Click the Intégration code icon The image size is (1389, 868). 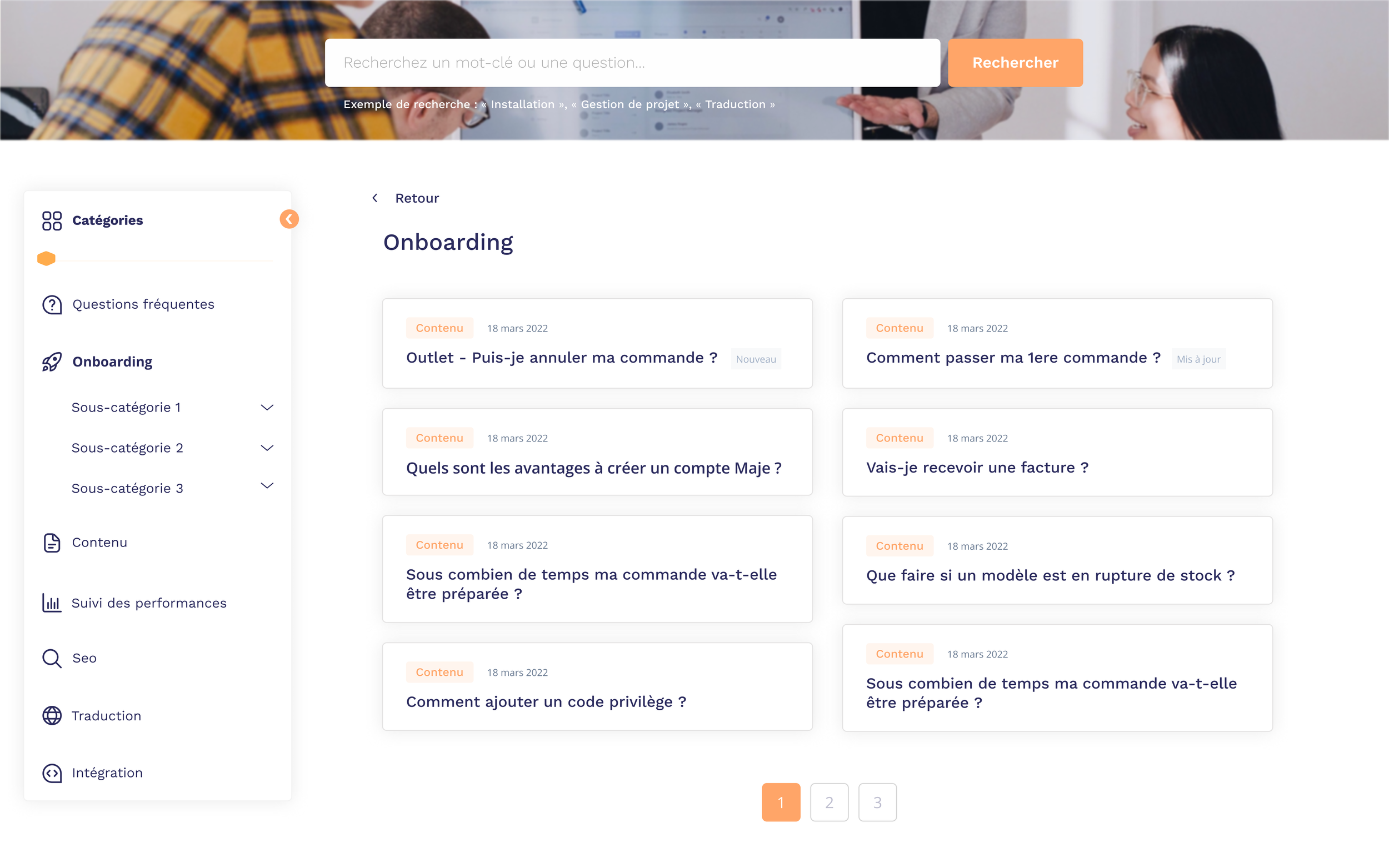52,772
